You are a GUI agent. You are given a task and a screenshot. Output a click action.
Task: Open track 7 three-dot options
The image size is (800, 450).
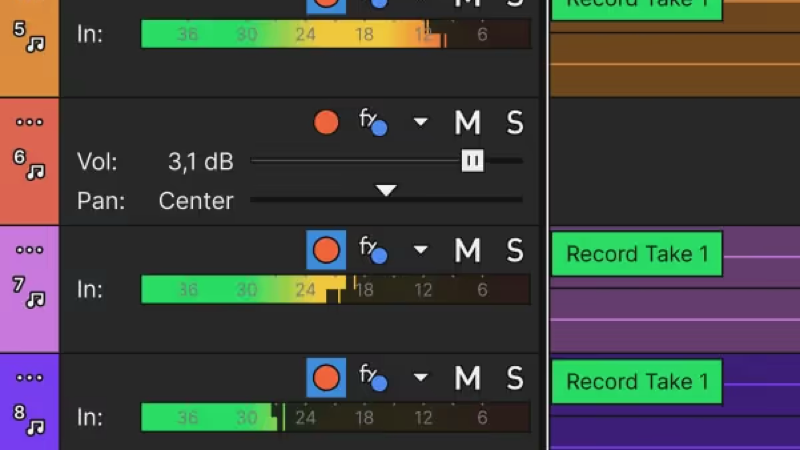point(30,249)
